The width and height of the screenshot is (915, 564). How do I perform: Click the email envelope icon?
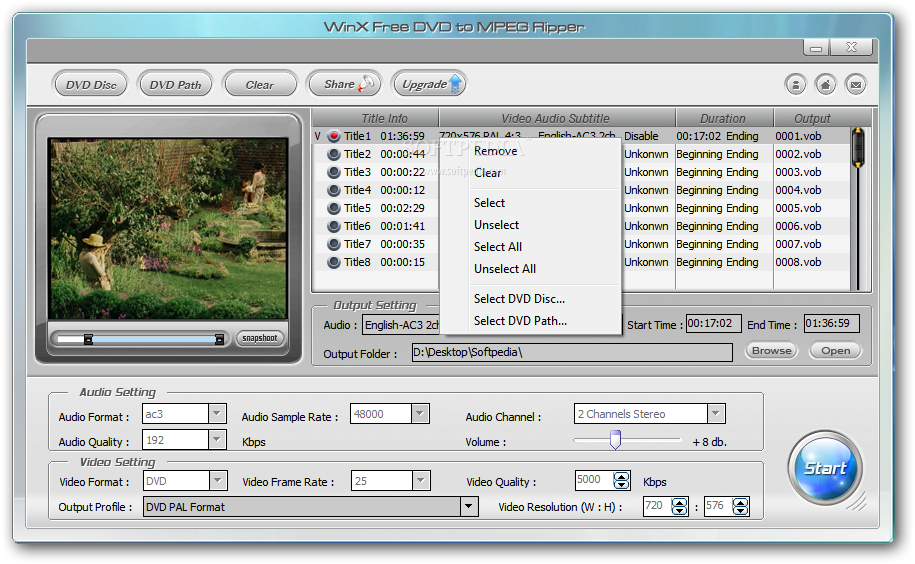click(855, 85)
